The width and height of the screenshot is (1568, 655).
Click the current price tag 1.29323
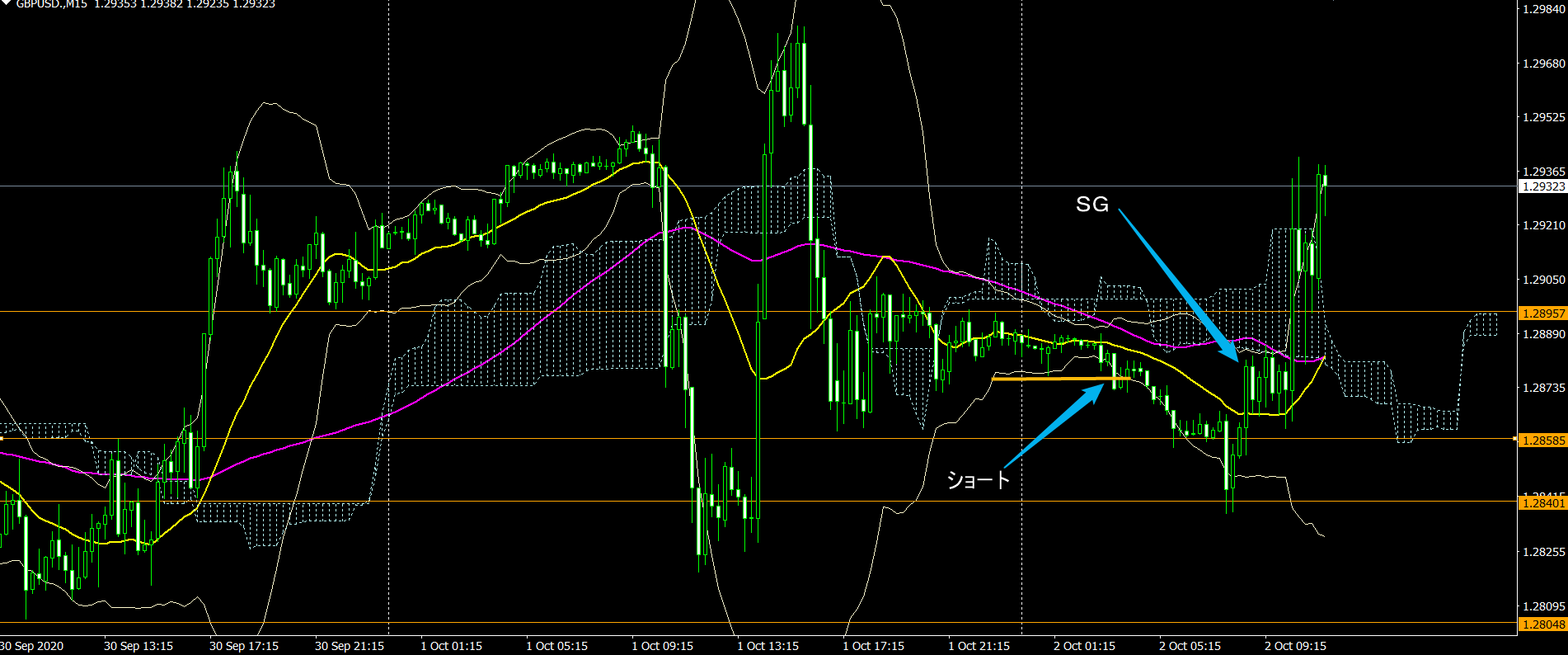coord(1542,186)
